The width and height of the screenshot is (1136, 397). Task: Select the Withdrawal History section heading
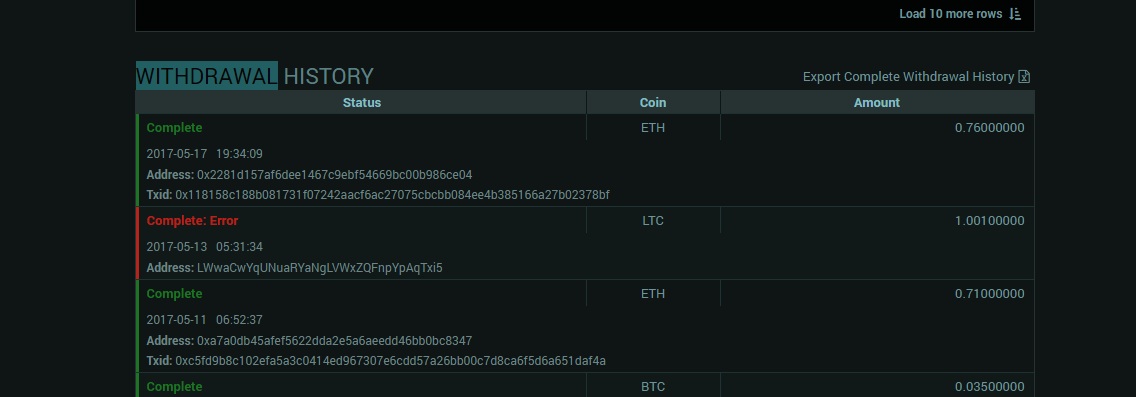point(254,76)
